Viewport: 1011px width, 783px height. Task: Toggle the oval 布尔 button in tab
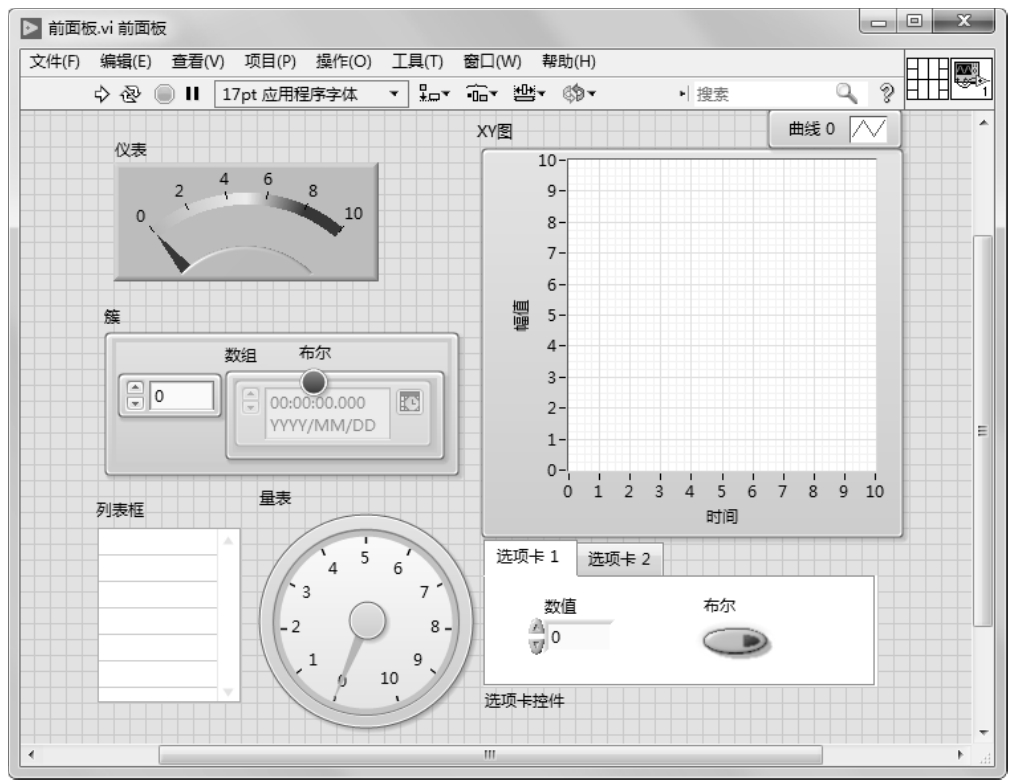735,641
